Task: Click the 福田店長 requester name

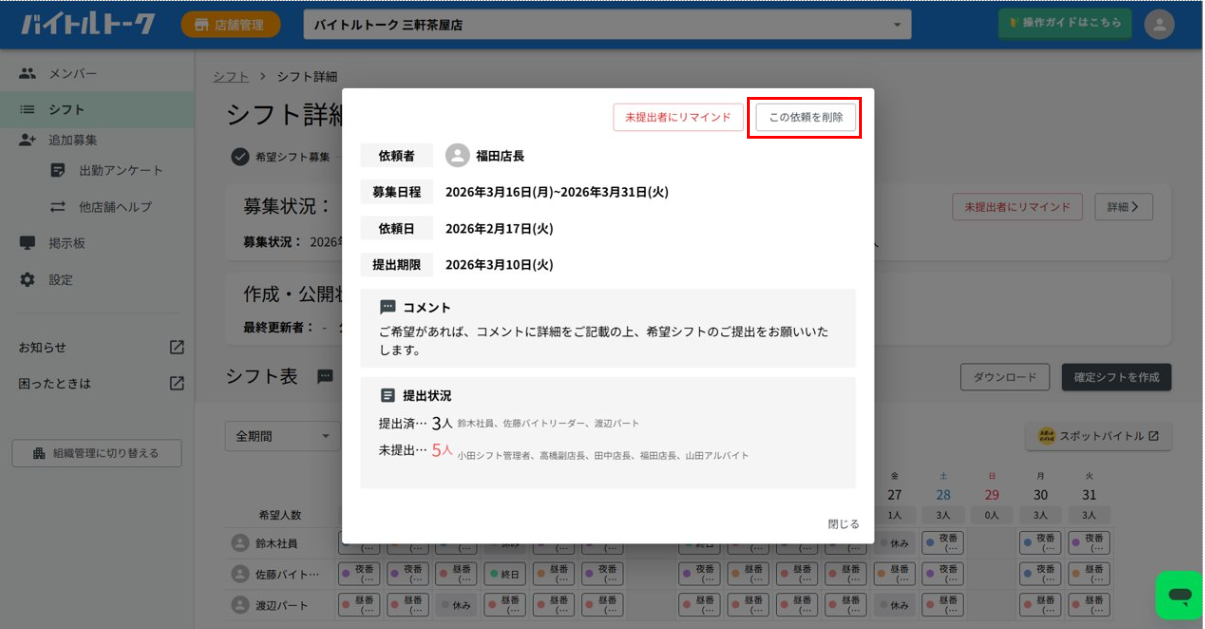Action: click(x=500, y=156)
